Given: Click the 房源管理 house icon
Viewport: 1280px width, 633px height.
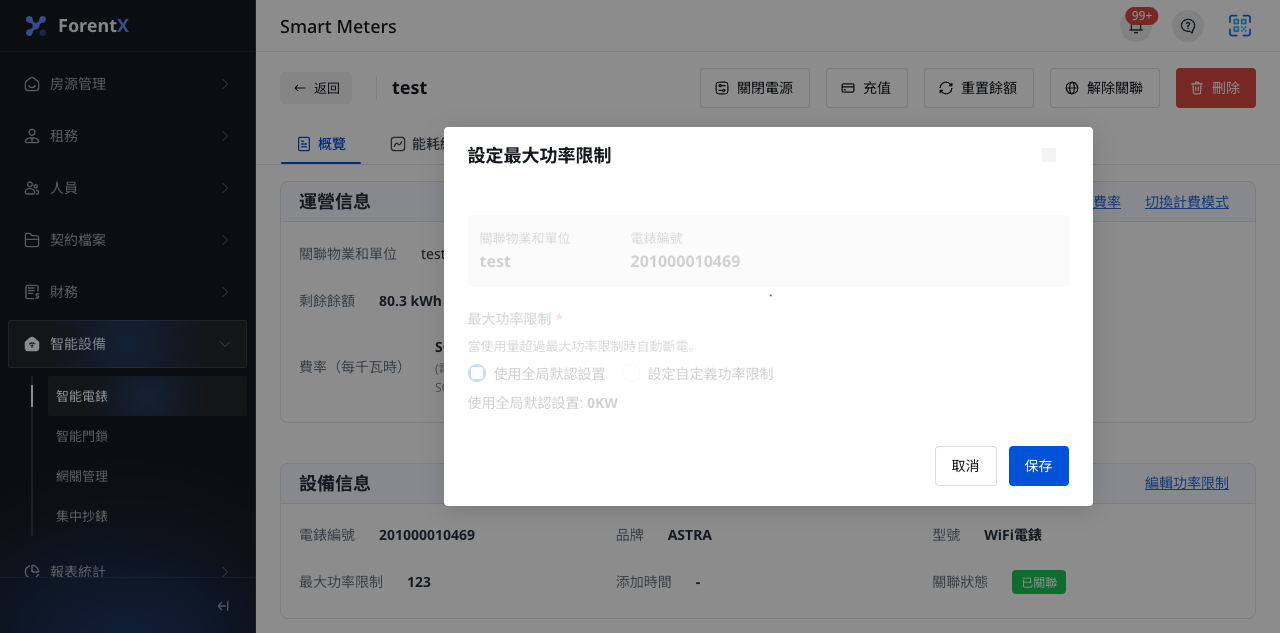Looking at the screenshot, I should [32, 84].
